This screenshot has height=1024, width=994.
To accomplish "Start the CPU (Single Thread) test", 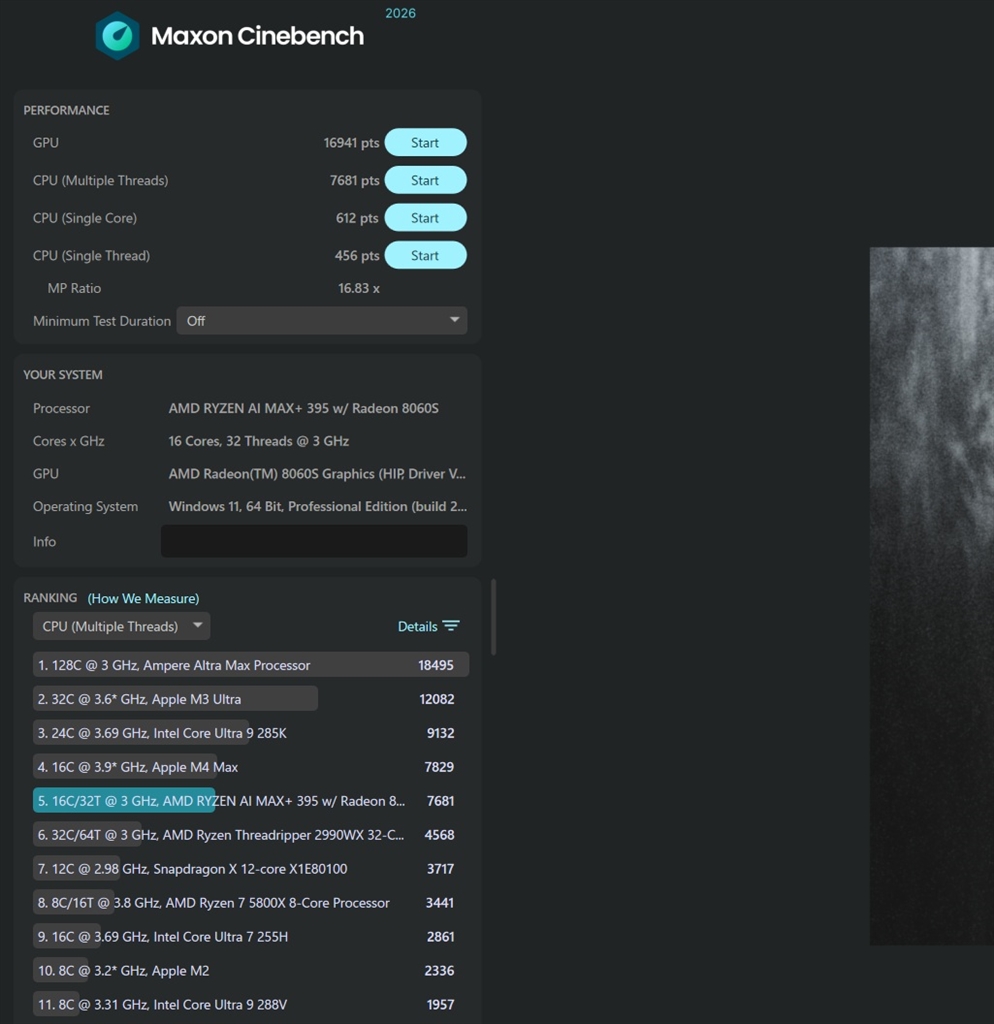I will [x=425, y=255].
